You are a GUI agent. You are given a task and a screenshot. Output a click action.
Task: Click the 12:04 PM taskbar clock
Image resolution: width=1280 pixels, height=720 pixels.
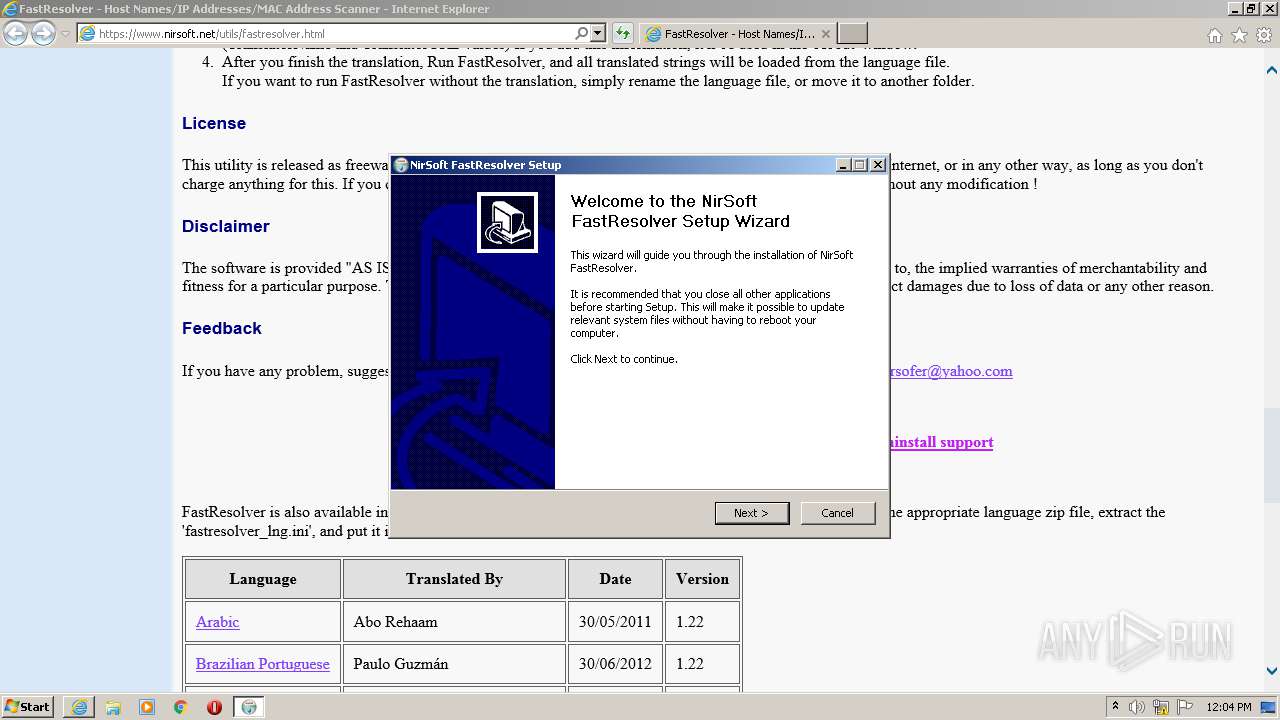(1228, 707)
